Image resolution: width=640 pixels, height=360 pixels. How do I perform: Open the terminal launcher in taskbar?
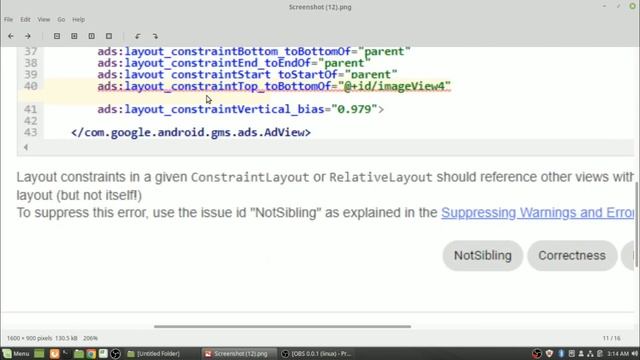(66, 353)
